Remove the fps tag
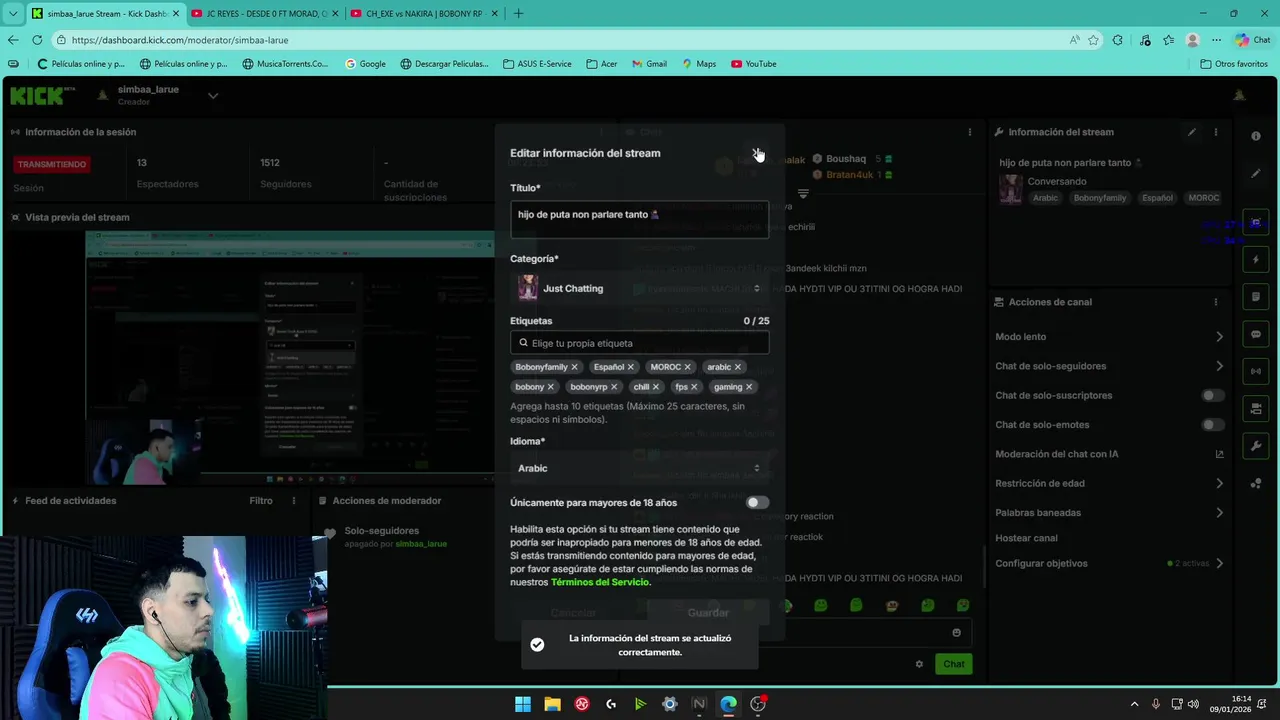Viewport: 1280px width, 720px height. (694, 387)
